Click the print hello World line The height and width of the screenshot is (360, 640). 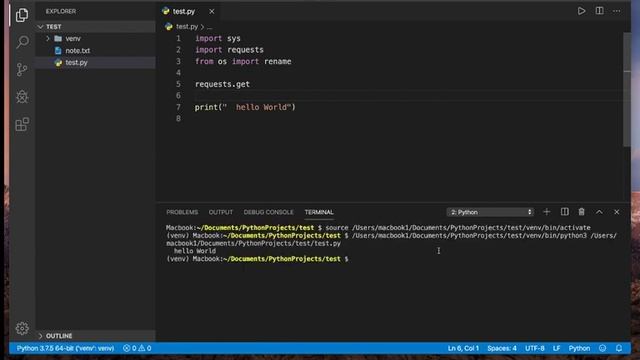pos(245,107)
